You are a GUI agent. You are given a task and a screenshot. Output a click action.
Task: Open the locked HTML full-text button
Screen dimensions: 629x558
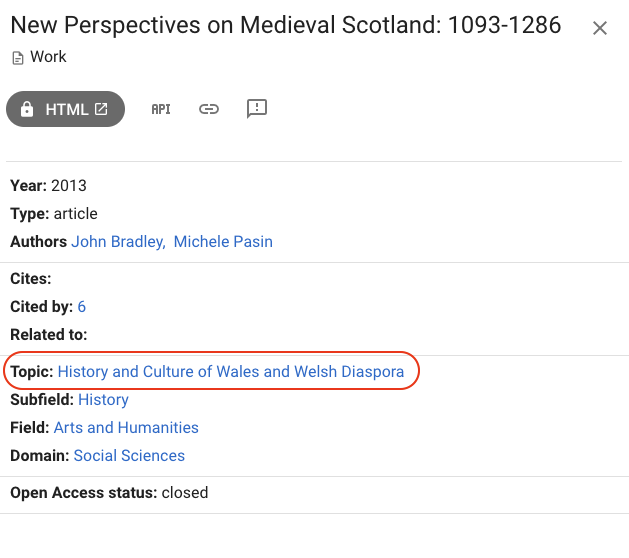click(65, 109)
